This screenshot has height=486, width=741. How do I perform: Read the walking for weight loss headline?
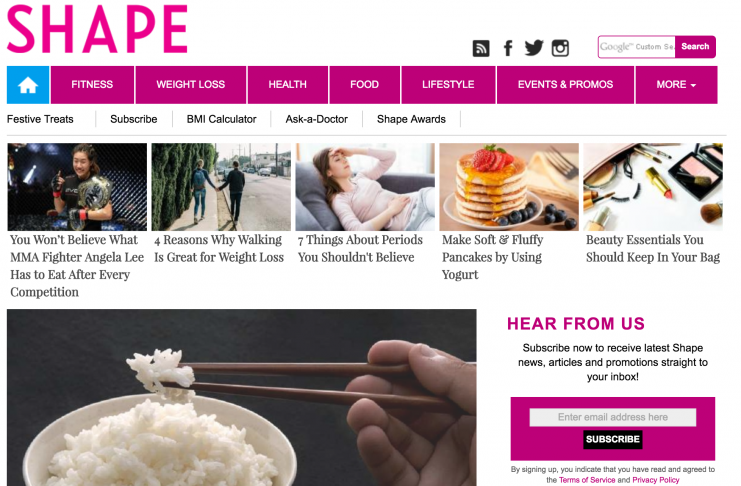pyautogui.click(x=219, y=249)
